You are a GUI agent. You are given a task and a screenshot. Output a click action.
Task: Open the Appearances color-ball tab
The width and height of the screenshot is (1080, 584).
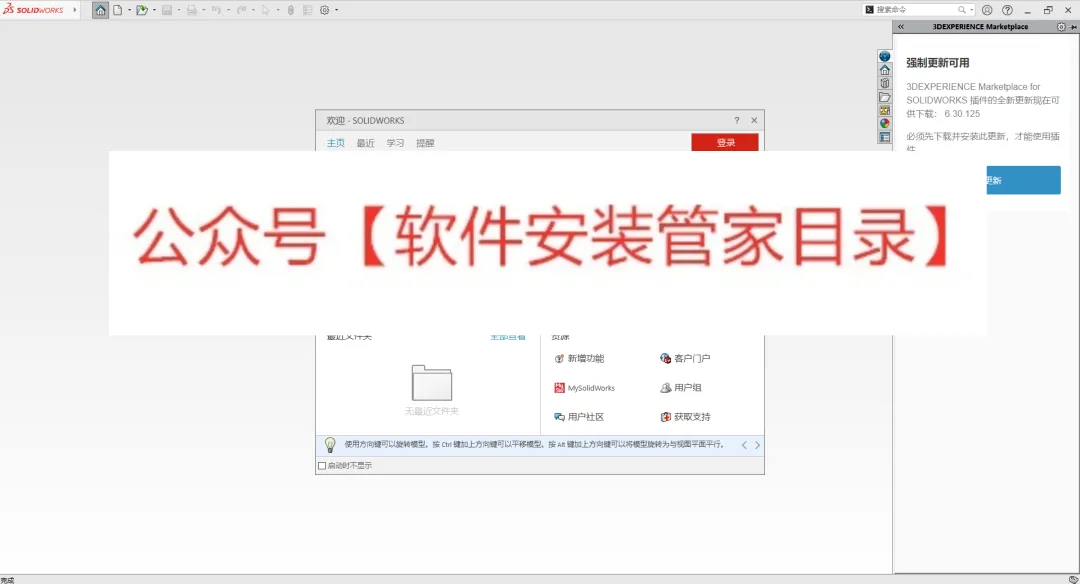click(885, 123)
